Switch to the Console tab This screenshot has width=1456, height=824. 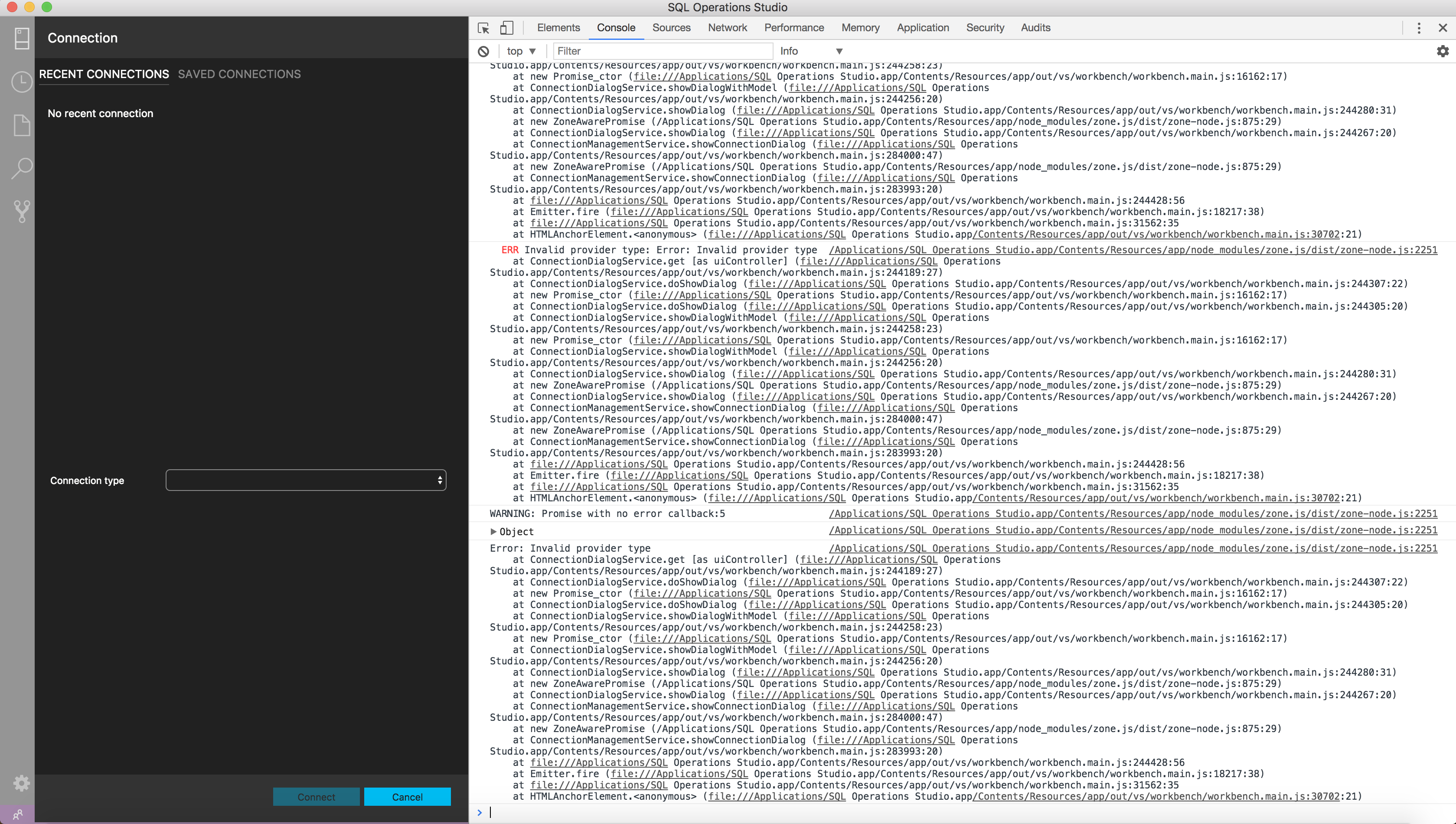click(x=616, y=28)
